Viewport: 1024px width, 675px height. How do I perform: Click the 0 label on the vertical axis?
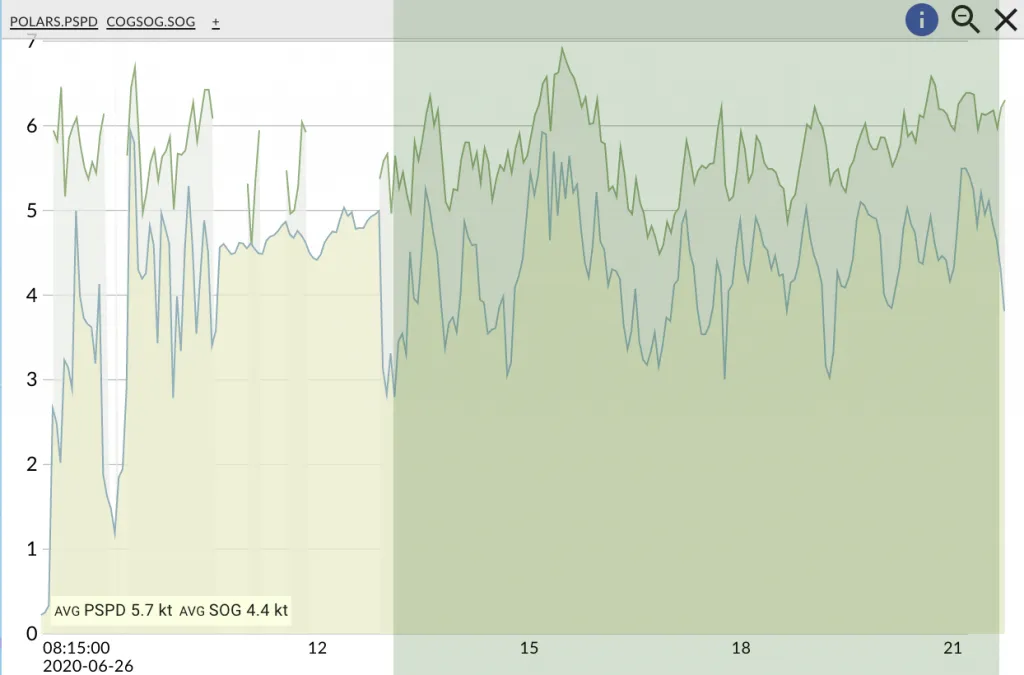32,633
